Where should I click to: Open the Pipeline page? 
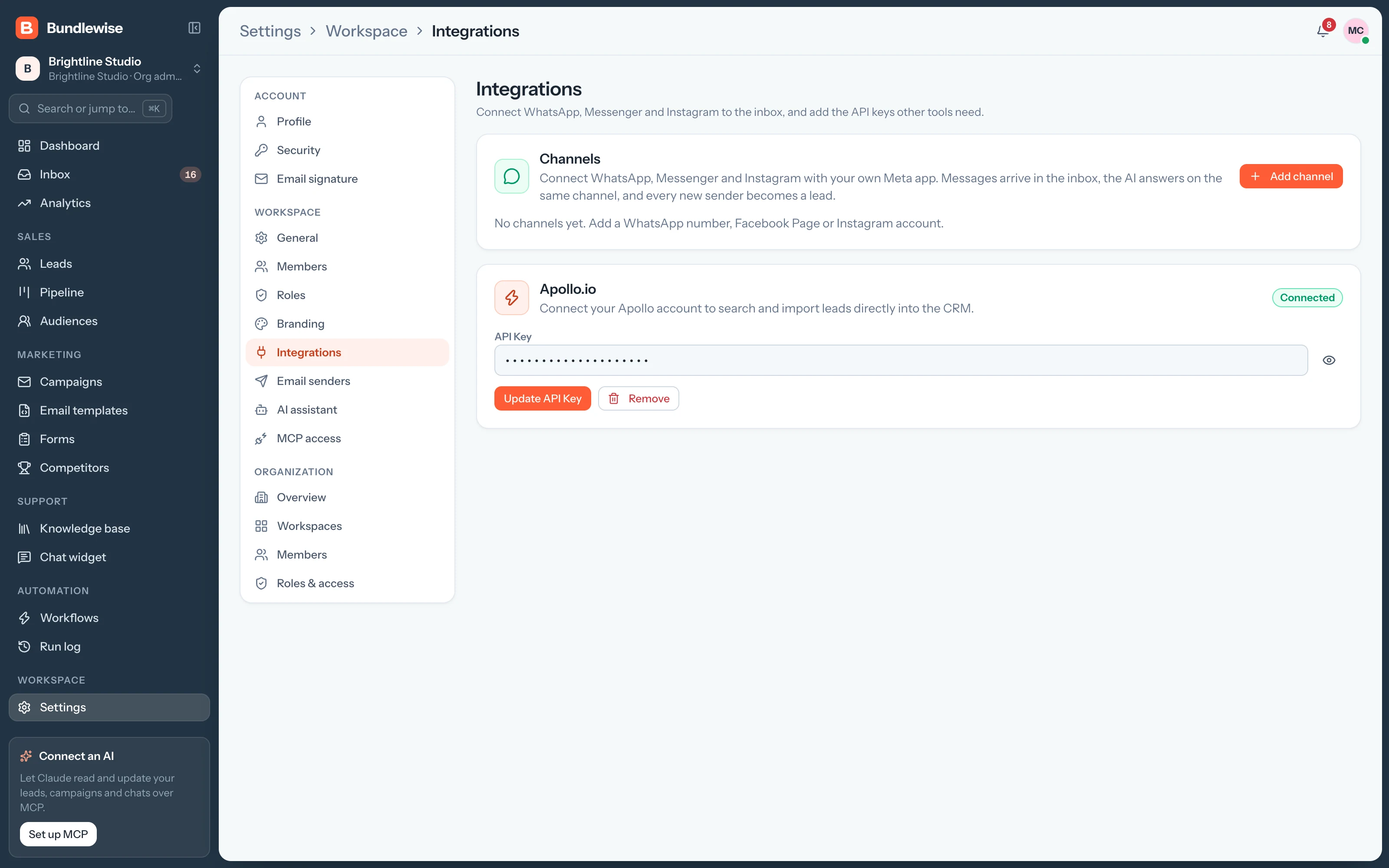click(x=109, y=292)
